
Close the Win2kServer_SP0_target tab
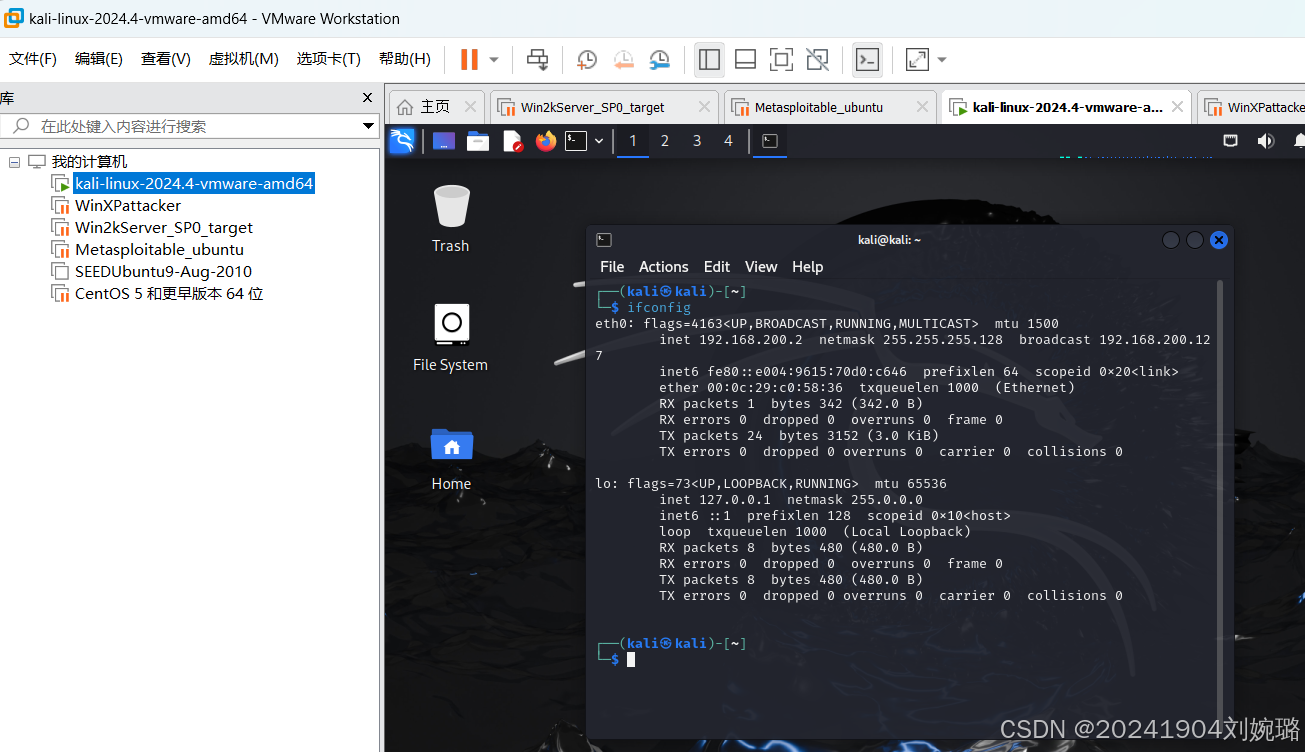705,107
